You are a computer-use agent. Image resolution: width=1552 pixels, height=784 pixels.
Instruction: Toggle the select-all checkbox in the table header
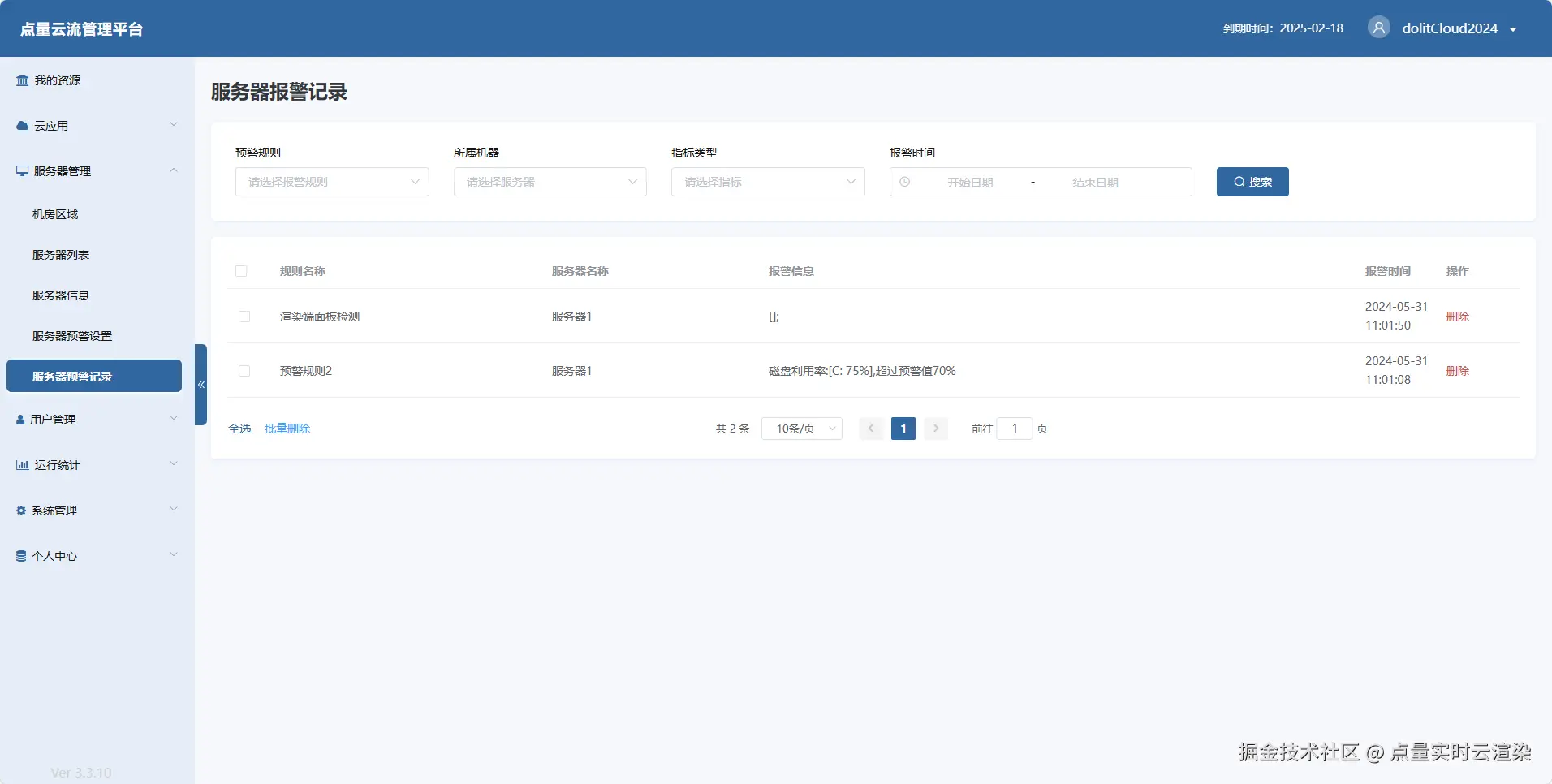pyautogui.click(x=241, y=271)
